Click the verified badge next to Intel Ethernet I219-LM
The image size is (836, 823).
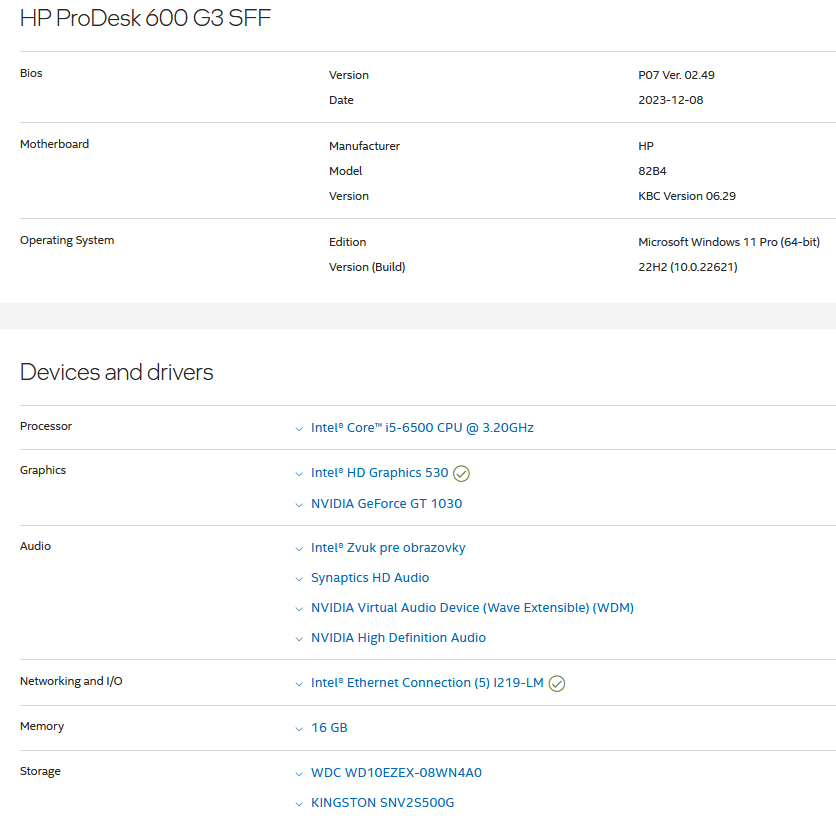pos(557,683)
